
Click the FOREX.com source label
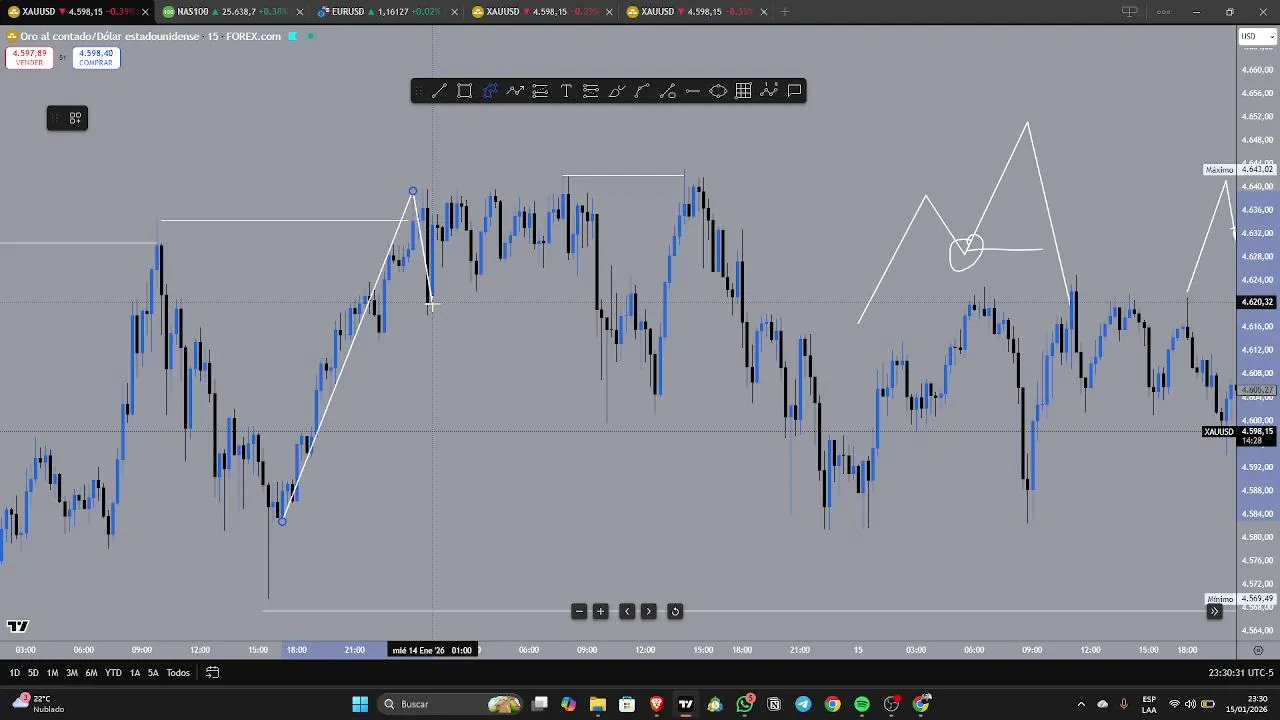(254, 36)
